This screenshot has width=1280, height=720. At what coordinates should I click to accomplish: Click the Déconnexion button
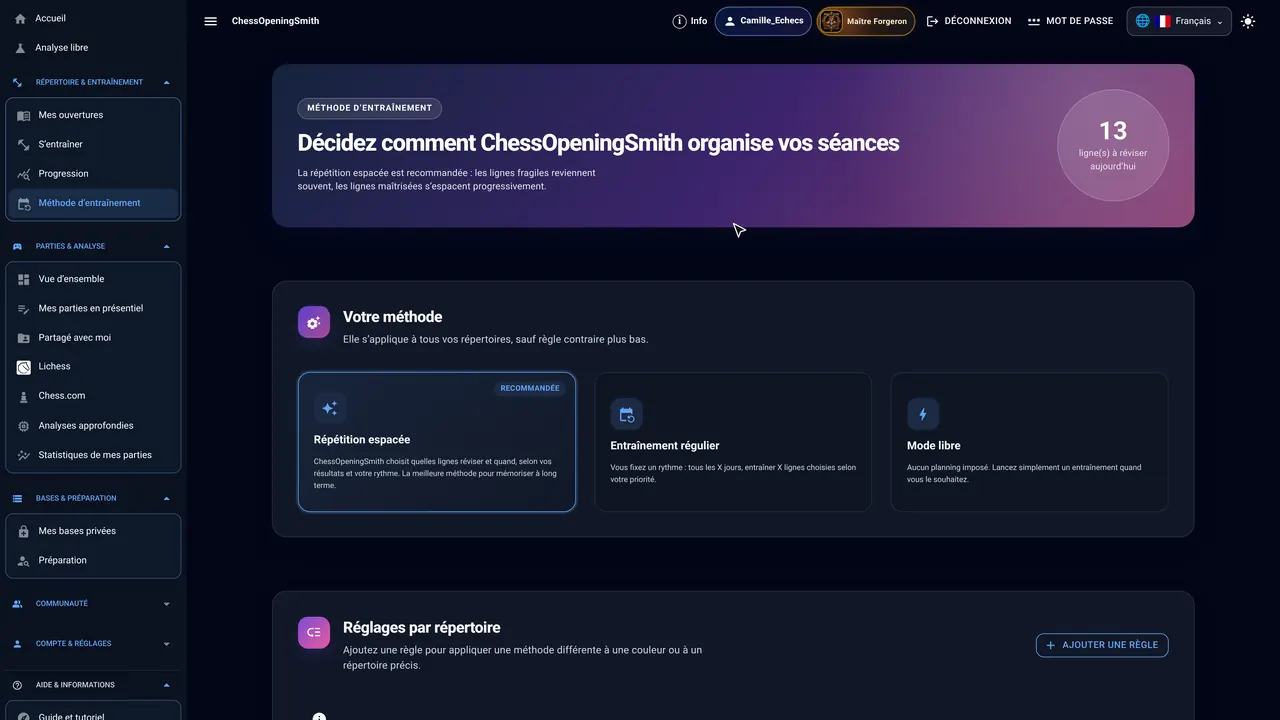[x=969, y=21]
